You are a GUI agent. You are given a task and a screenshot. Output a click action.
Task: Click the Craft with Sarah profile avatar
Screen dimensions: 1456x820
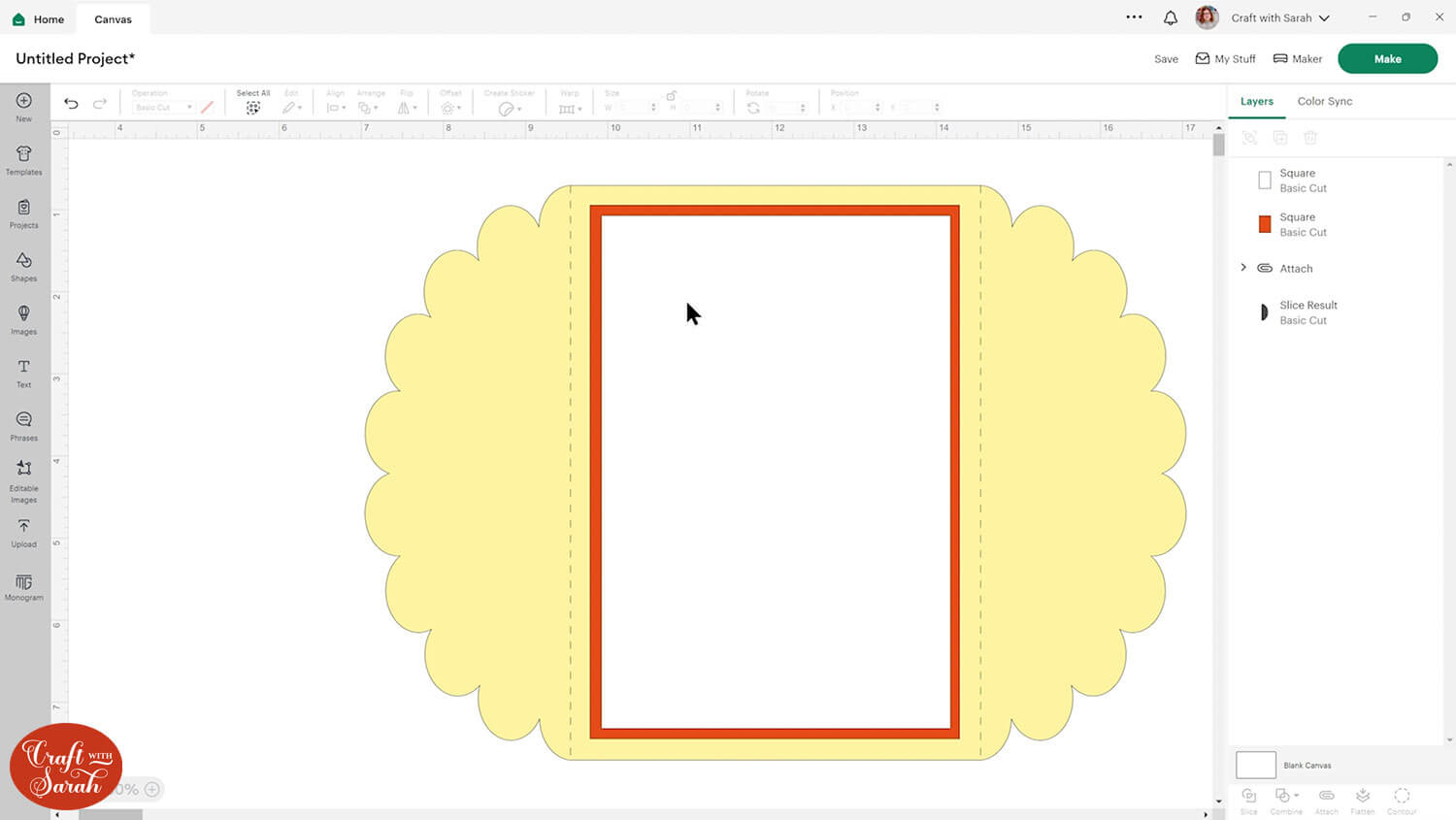[1208, 17]
